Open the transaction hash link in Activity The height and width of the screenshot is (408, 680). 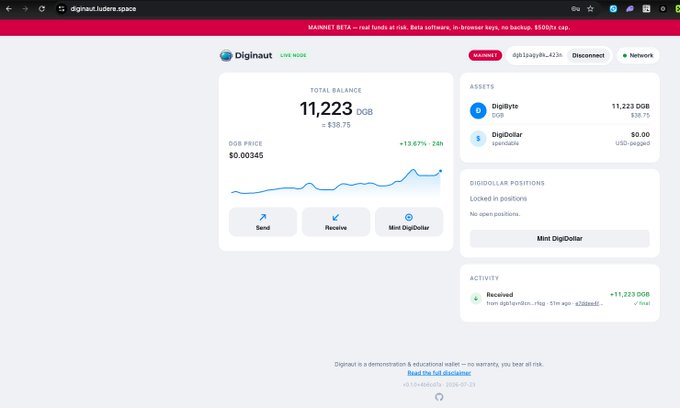coord(588,303)
